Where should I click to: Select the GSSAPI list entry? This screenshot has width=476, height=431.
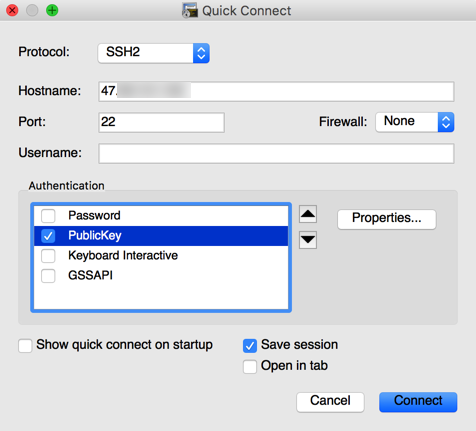(x=161, y=276)
